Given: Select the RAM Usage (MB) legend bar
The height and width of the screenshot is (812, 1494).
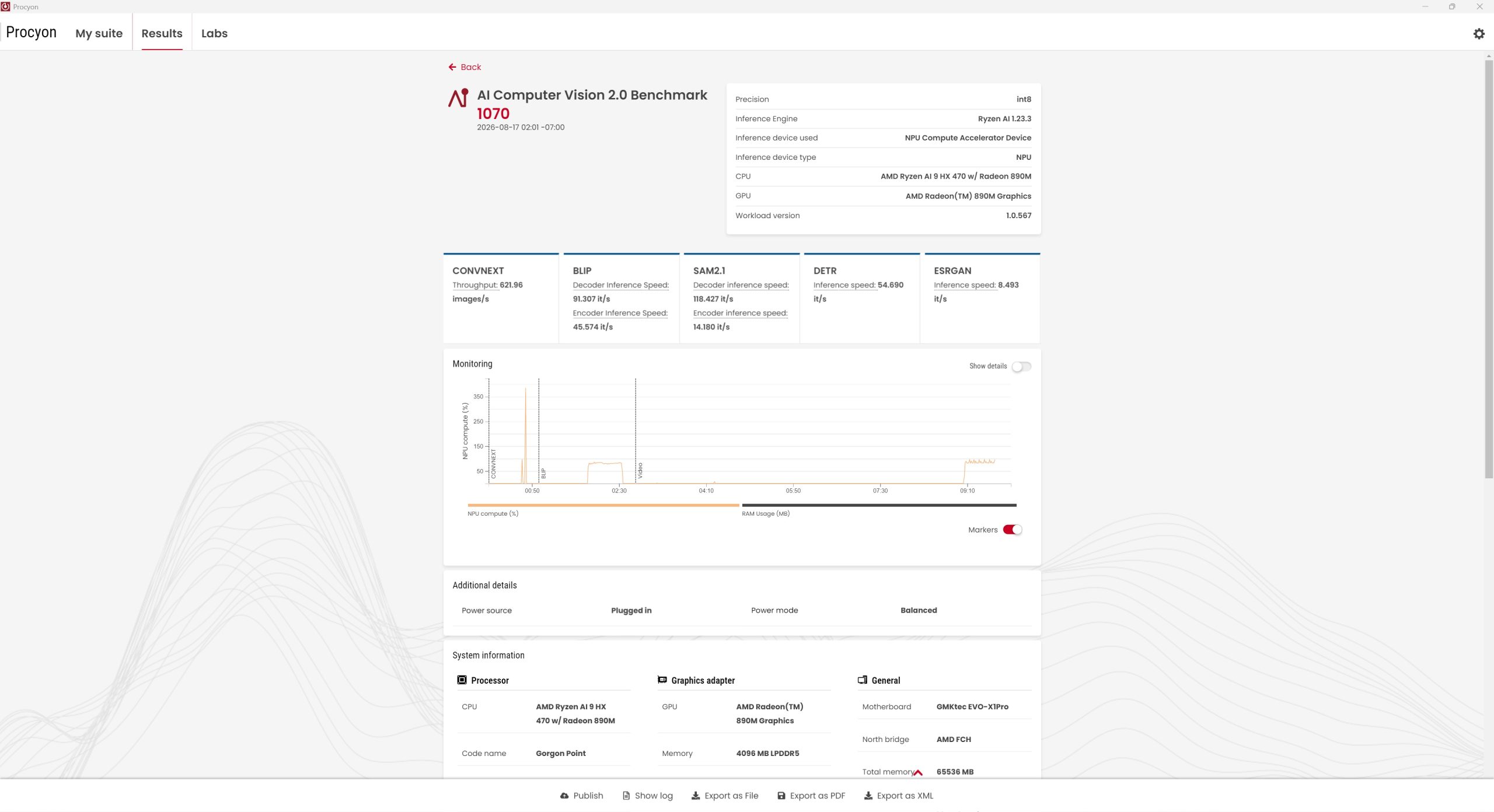Looking at the screenshot, I should tap(879, 505).
